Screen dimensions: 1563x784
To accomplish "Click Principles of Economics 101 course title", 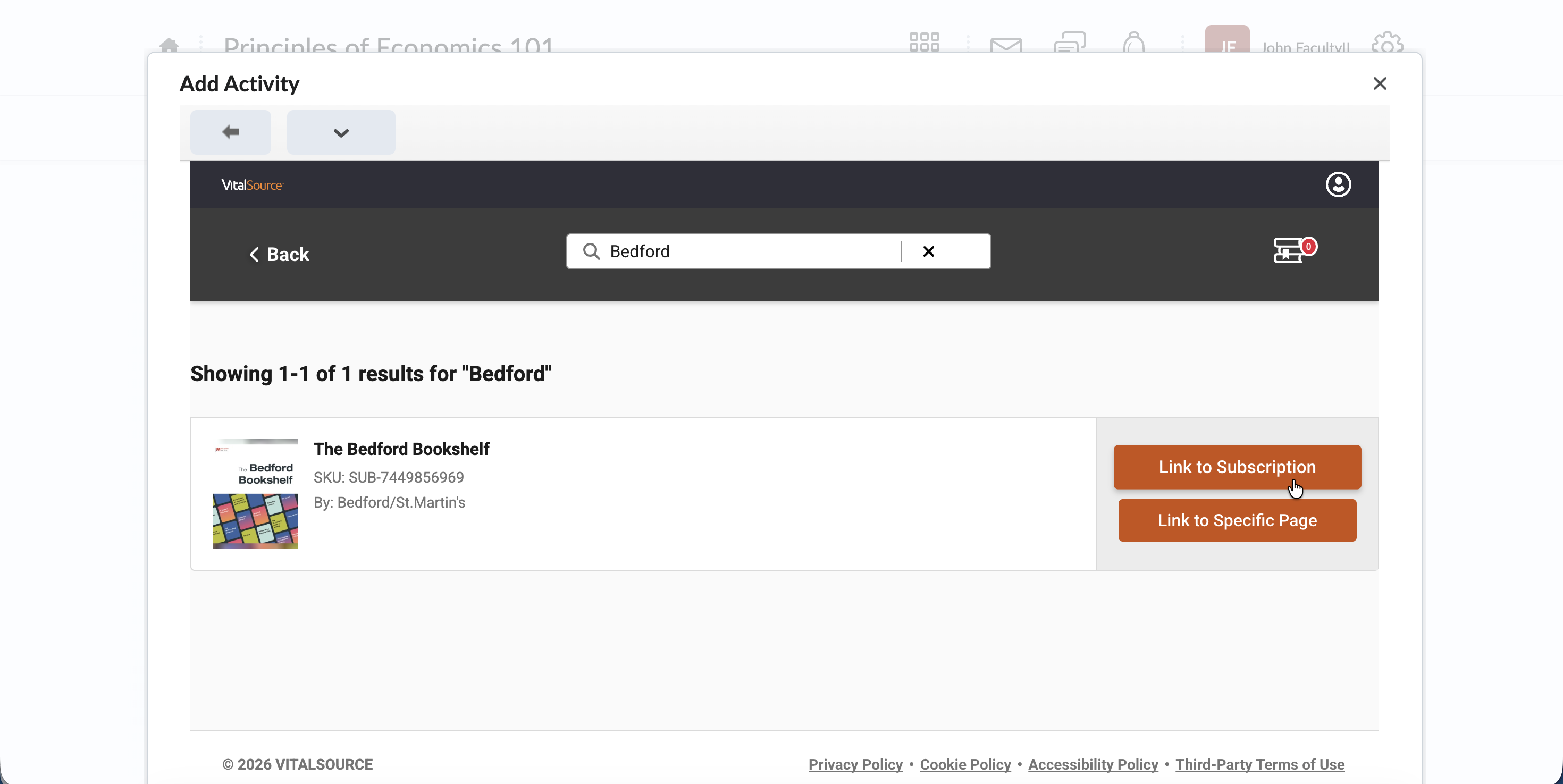I will [388, 45].
